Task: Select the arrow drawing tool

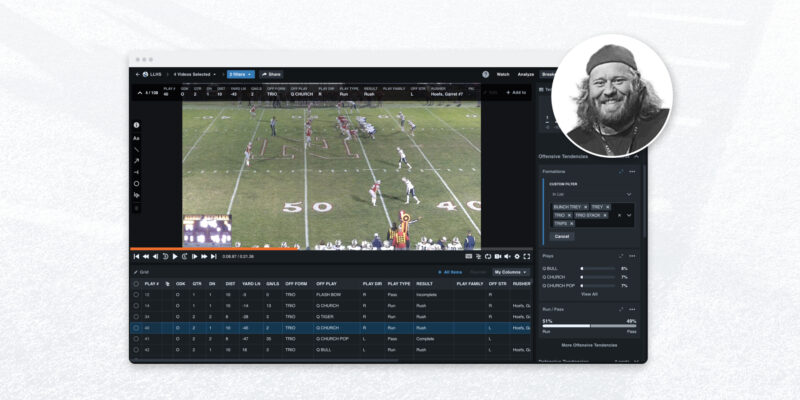Action: [136, 161]
